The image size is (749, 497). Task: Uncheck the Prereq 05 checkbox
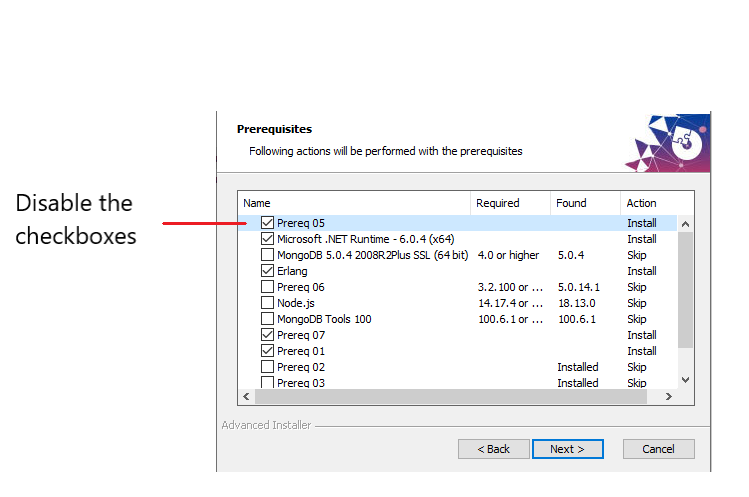[x=267, y=223]
